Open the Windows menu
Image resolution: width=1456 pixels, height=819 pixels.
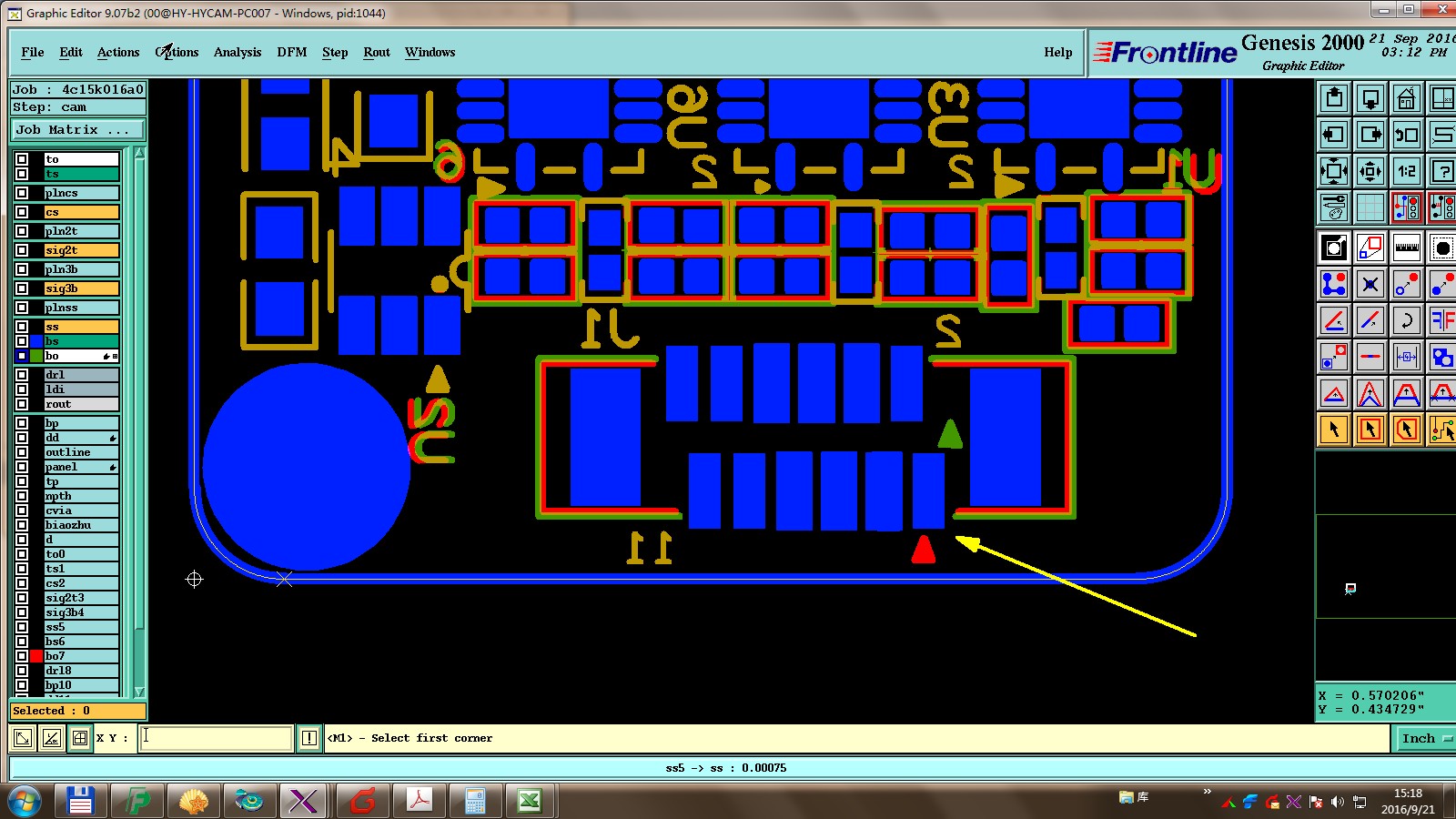[430, 52]
